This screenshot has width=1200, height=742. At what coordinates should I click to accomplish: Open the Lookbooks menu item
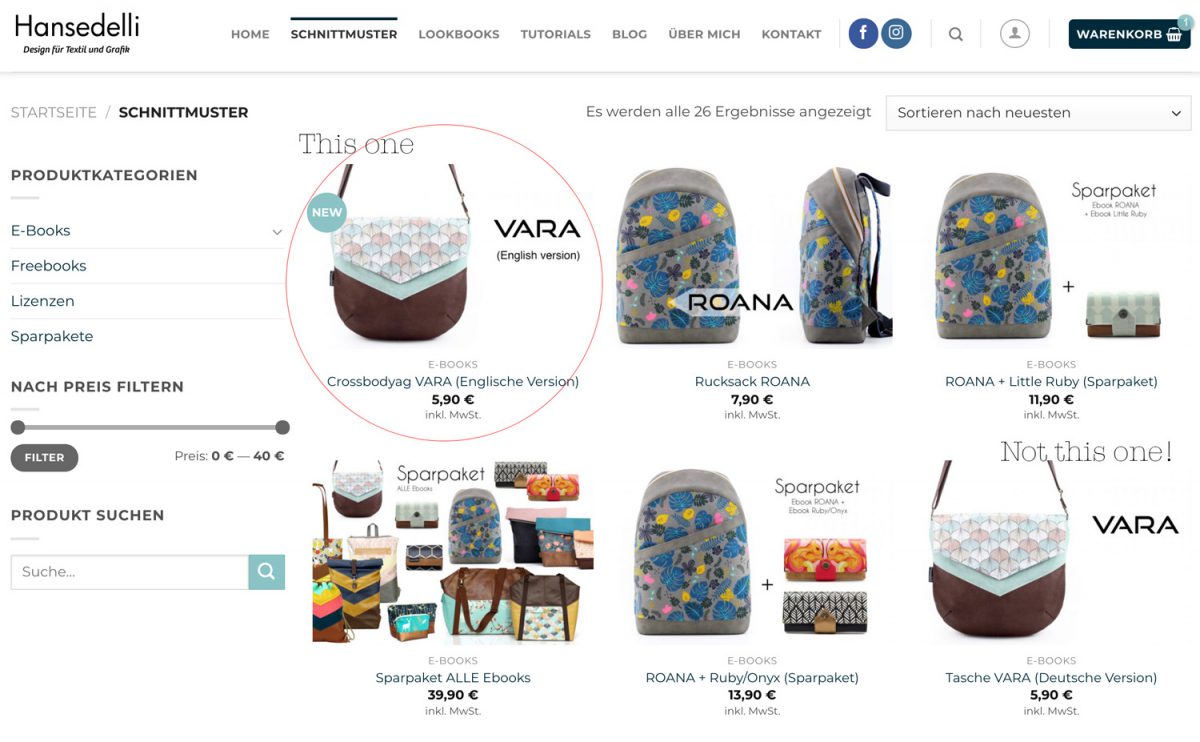point(459,34)
